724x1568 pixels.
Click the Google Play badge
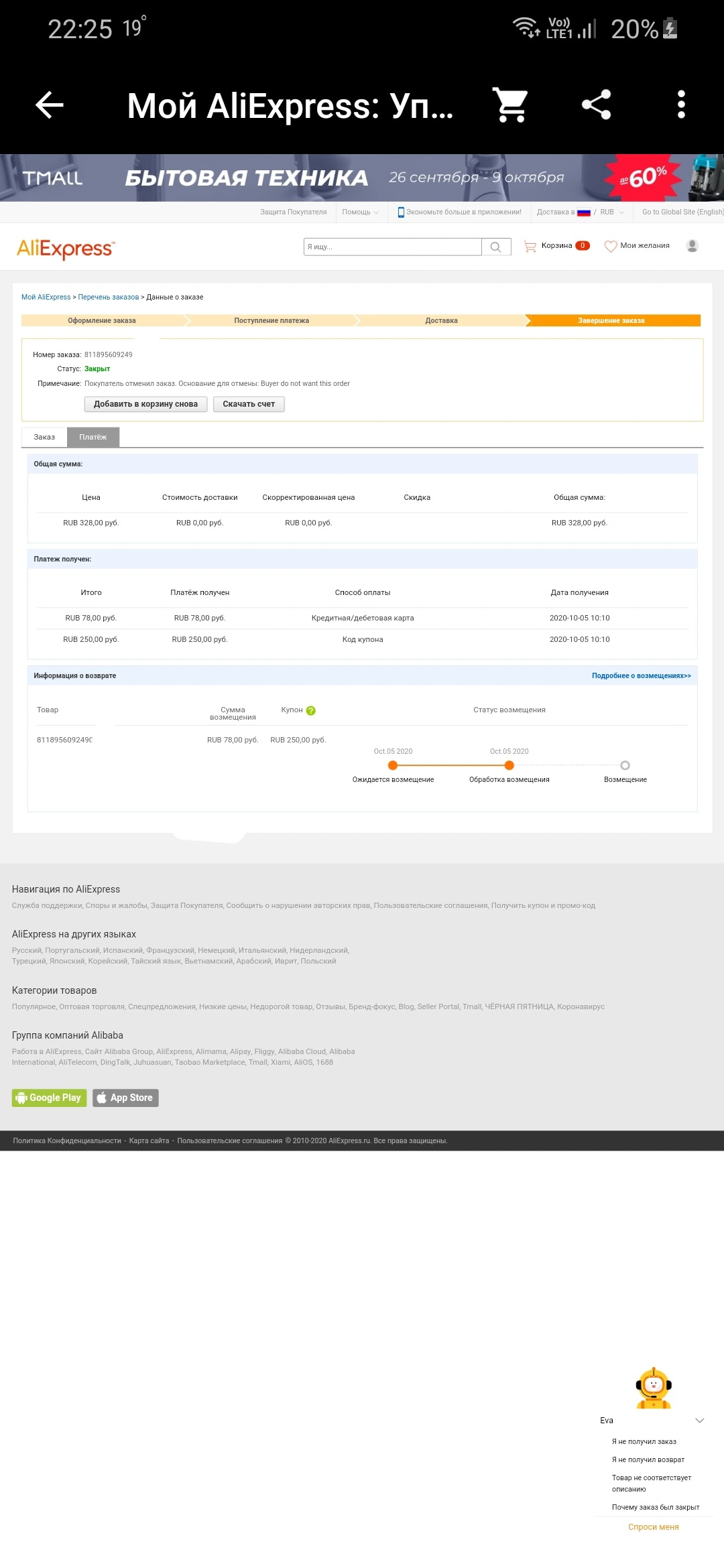coord(49,1098)
